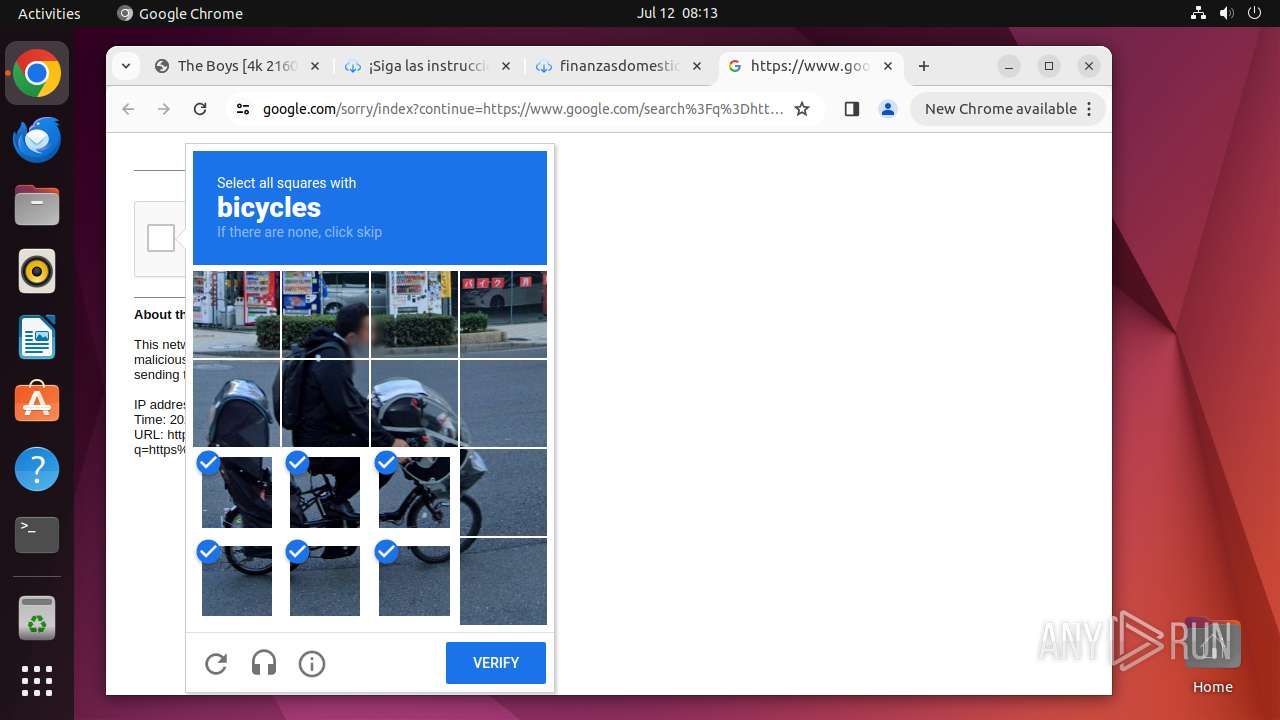Deselect the checked tile in row three, first column
This screenshot has width=1280, height=720.
236,492
